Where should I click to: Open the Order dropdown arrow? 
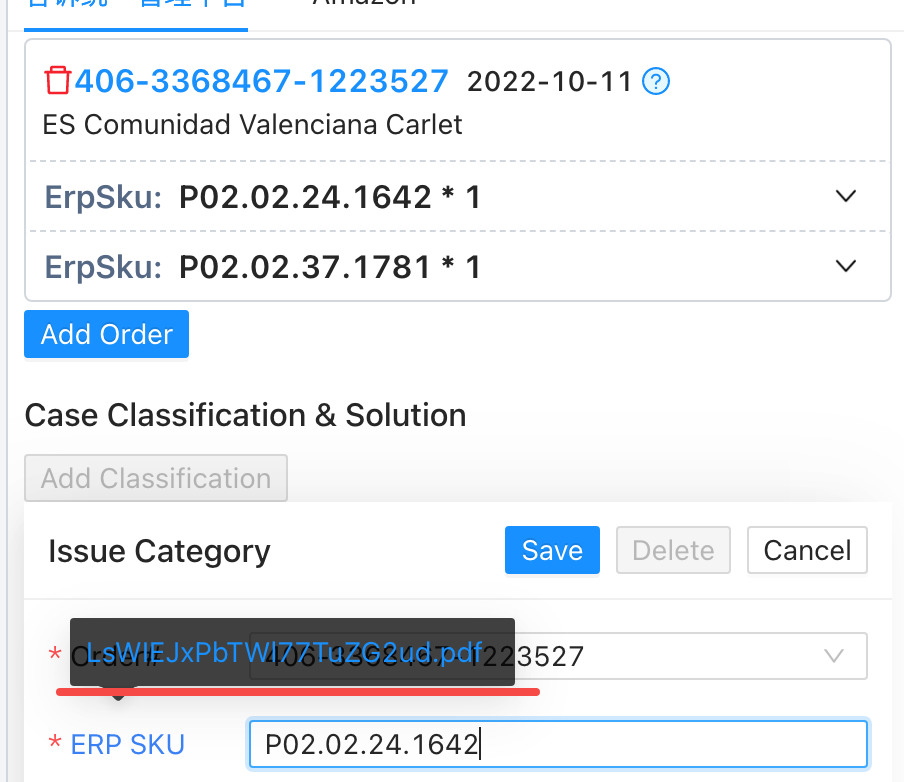pyautogui.click(x=832, y=656)
